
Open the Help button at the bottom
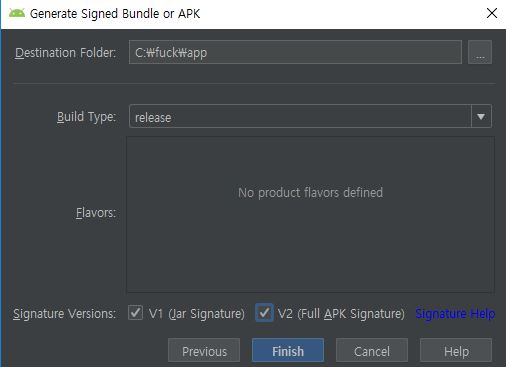coord(456,351)
